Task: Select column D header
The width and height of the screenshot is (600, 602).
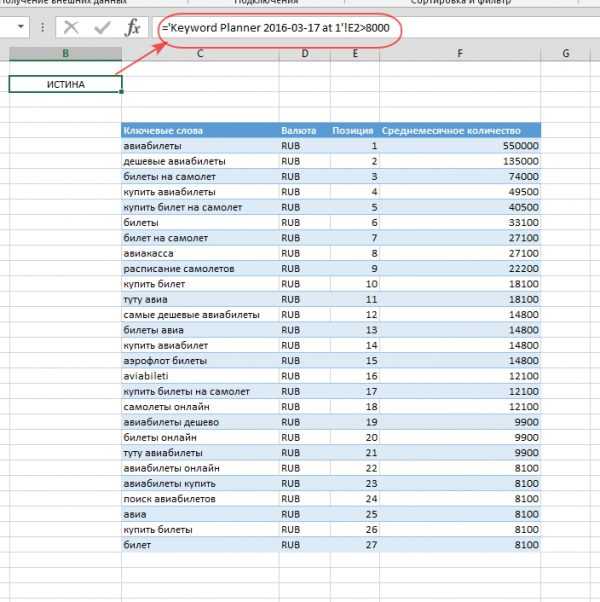Action: (304, 53)
